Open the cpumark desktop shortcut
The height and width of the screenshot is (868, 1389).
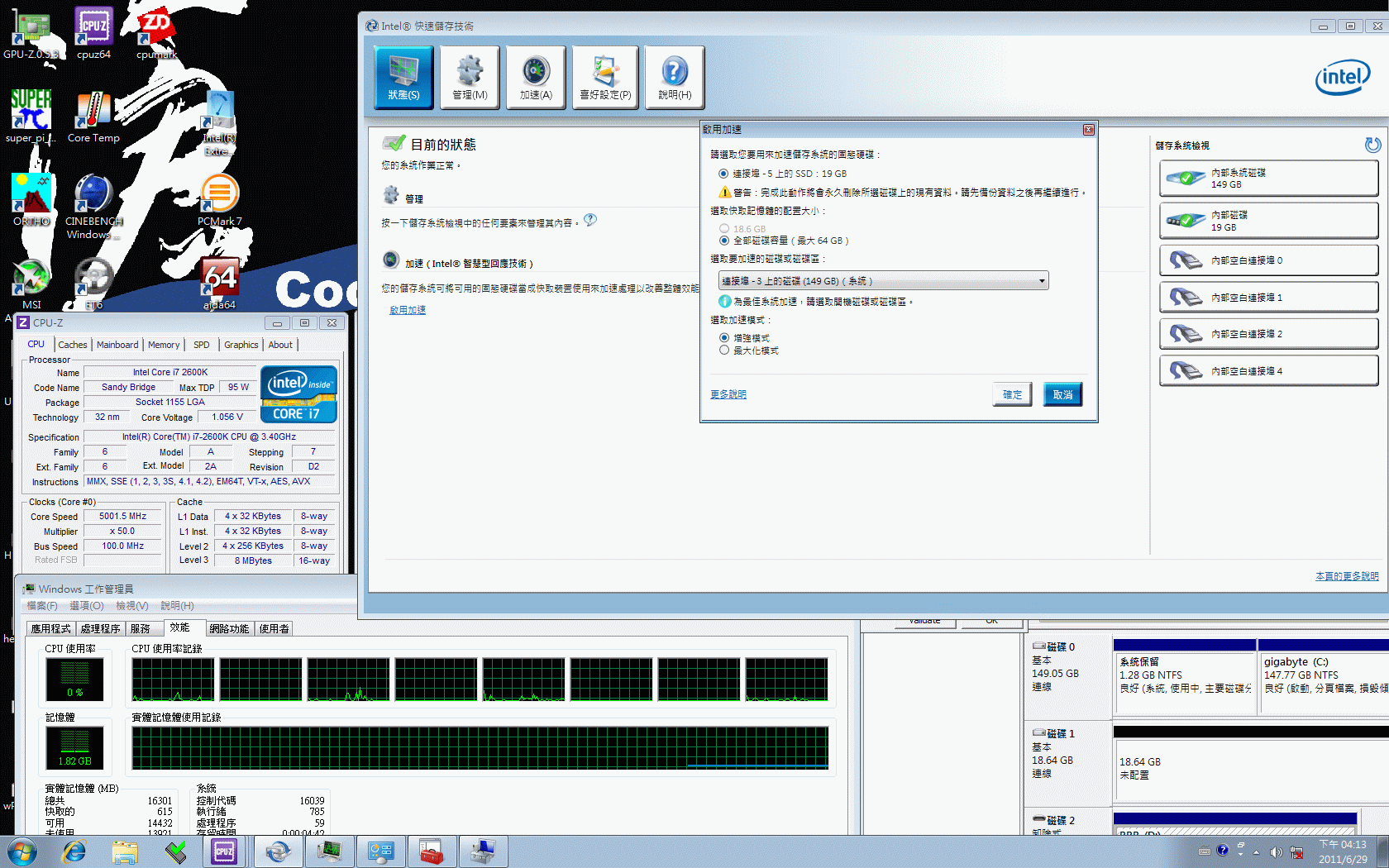click(156, 35)
